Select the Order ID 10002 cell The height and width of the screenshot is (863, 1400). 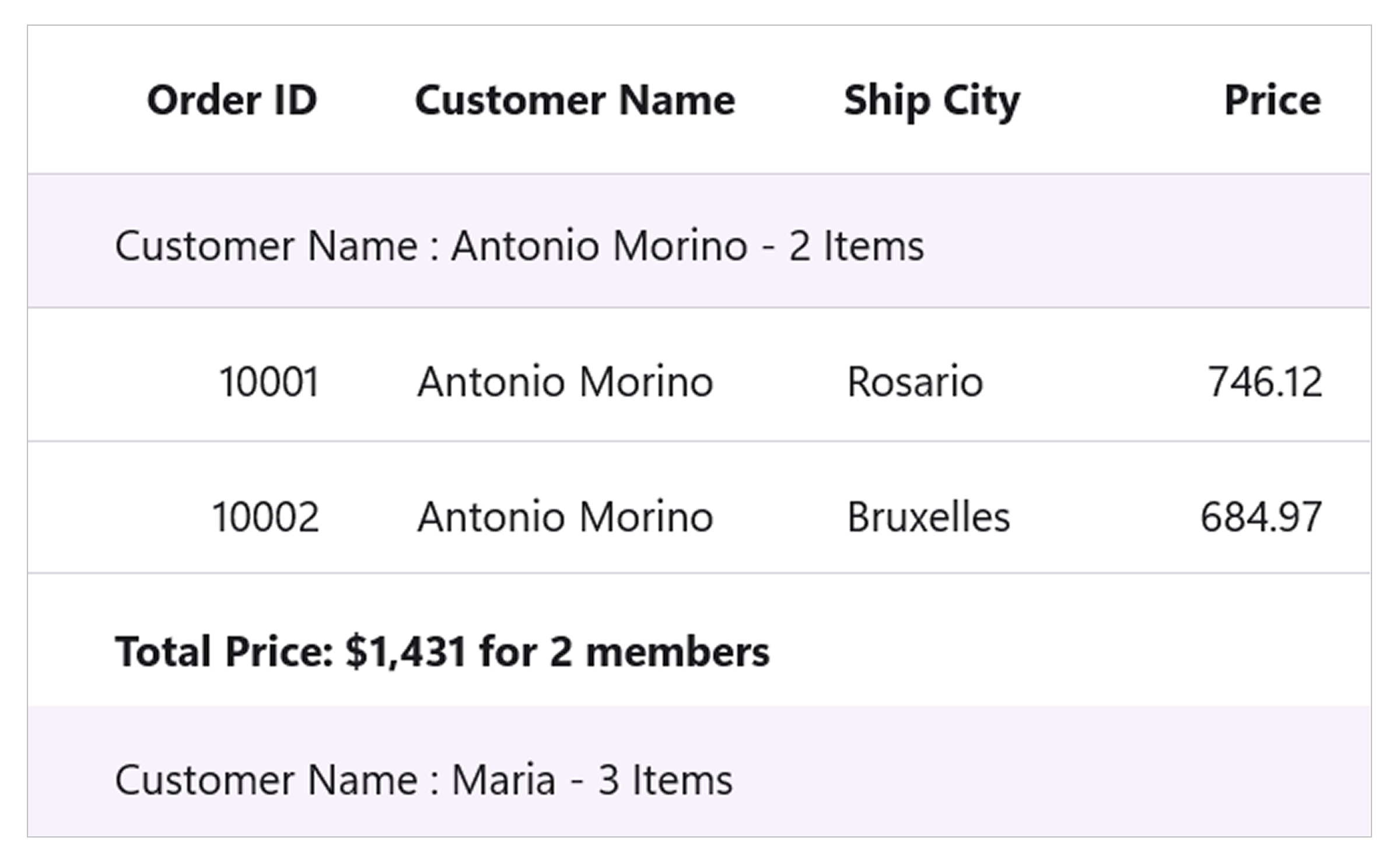pos(265,517)
